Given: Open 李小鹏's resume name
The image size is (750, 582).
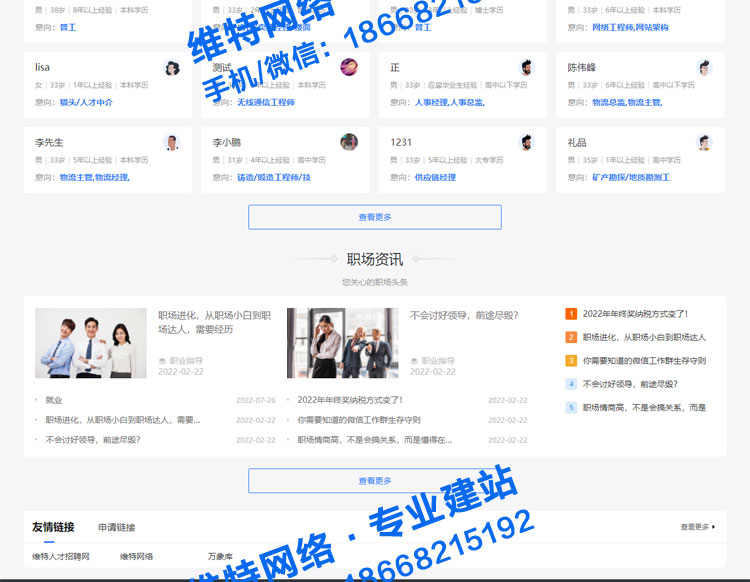Looking at the screenshot, I should pos(227,143).
